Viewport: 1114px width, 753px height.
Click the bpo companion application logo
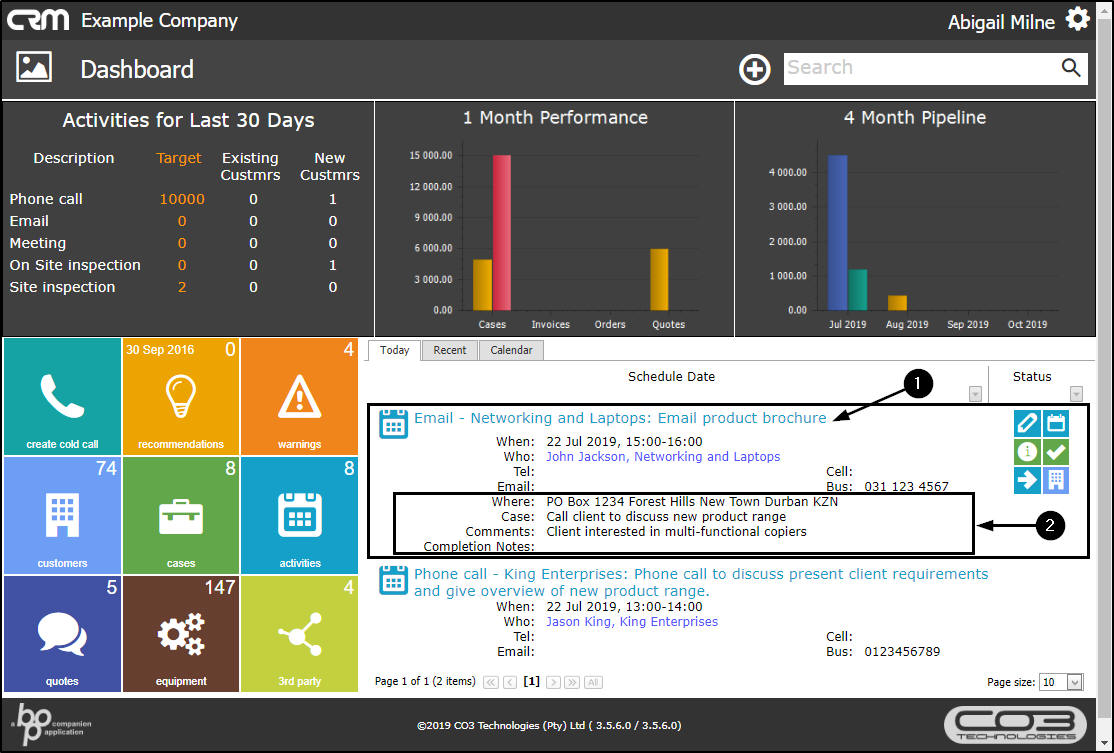click(51, 724)
